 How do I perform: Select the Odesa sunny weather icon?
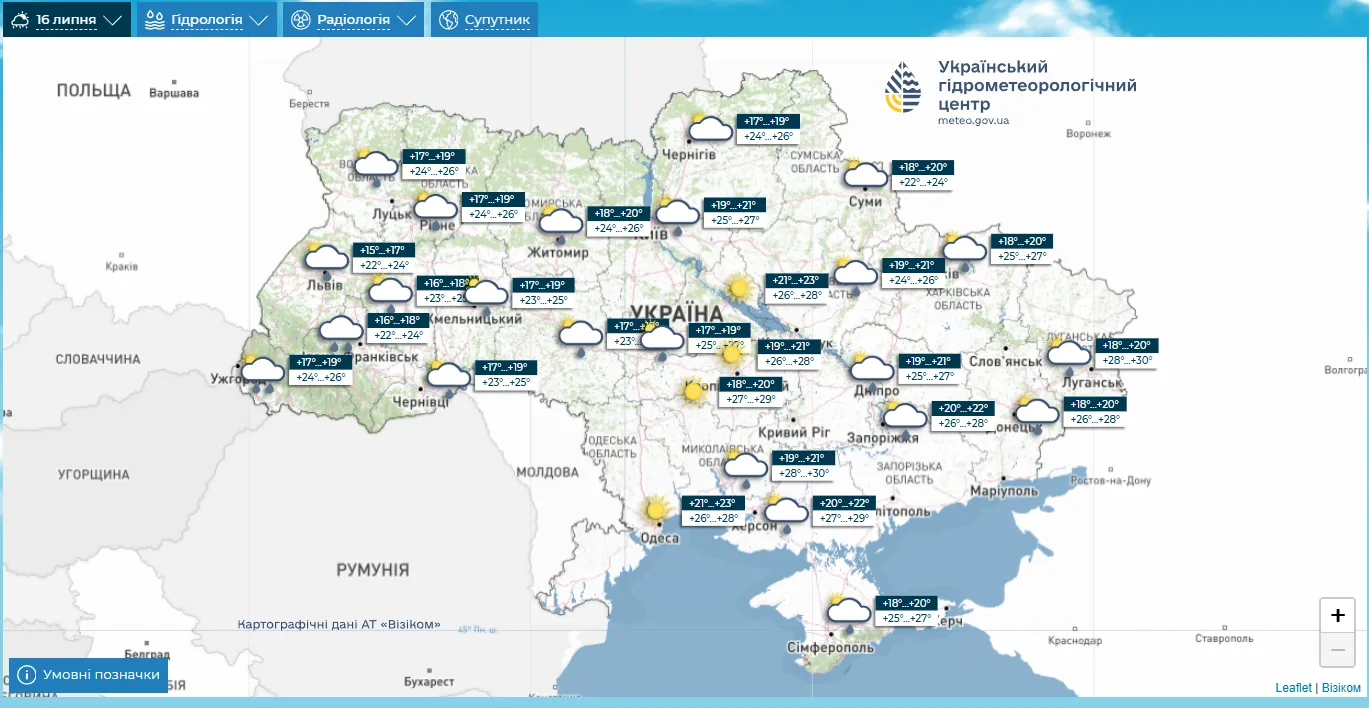click(x=656, y=511)
